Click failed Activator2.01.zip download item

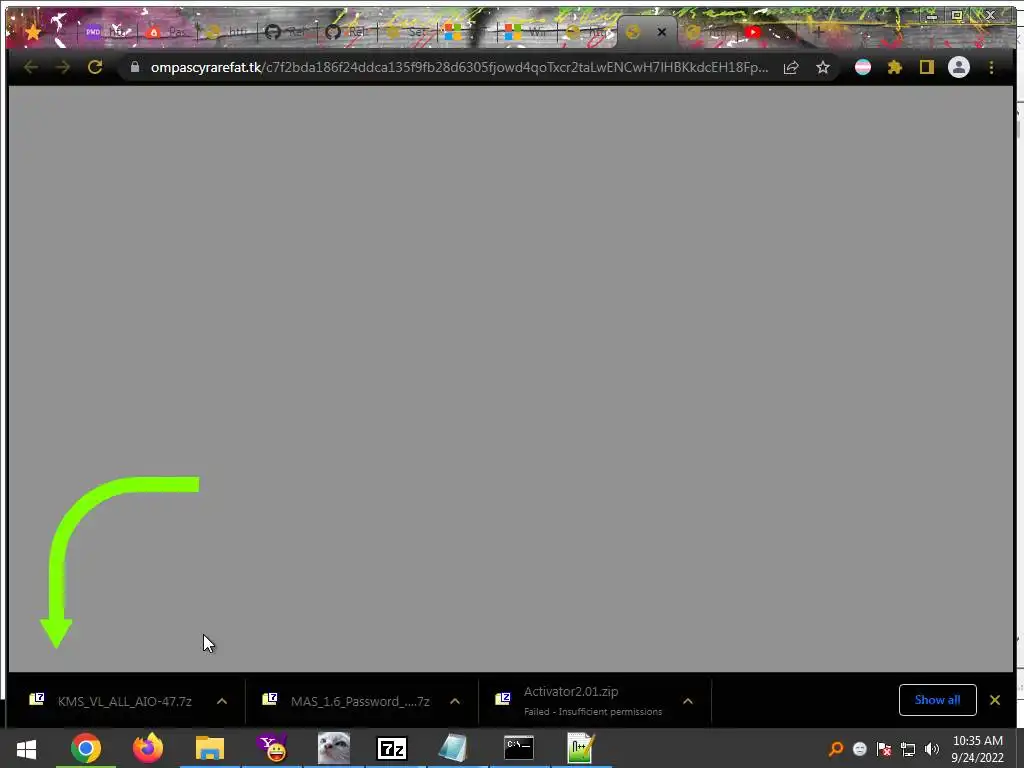pos(580,701)
